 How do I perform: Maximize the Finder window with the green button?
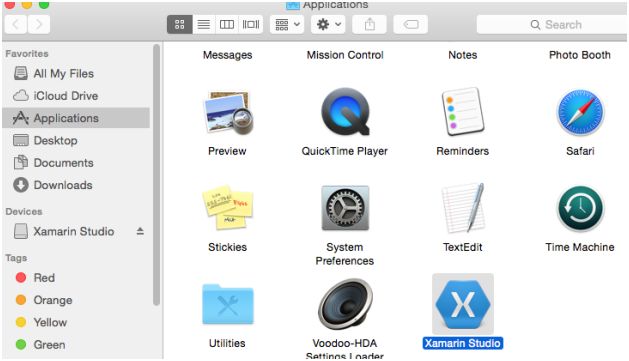[44, 5]
